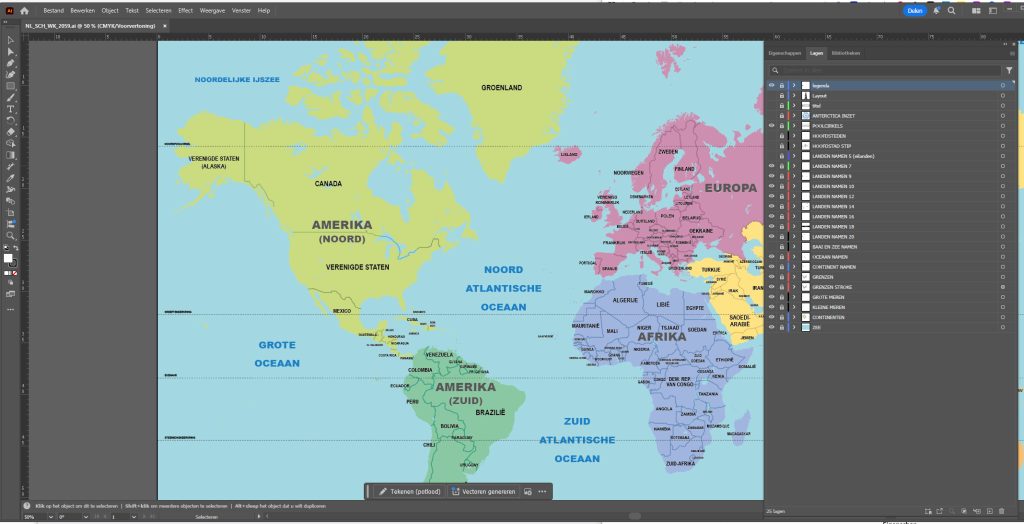Click the fill color swatch in toolbar

(8, 258)
